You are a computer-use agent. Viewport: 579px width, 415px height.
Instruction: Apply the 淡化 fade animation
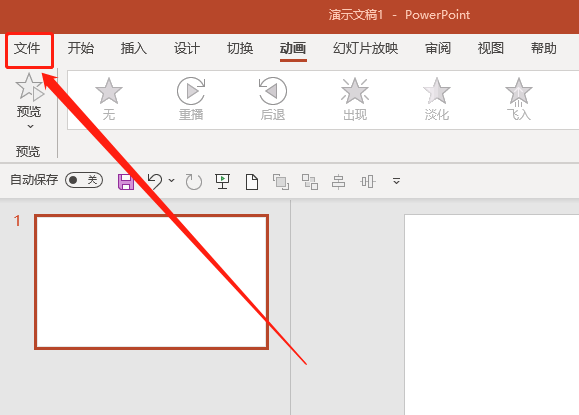point(437,99)
